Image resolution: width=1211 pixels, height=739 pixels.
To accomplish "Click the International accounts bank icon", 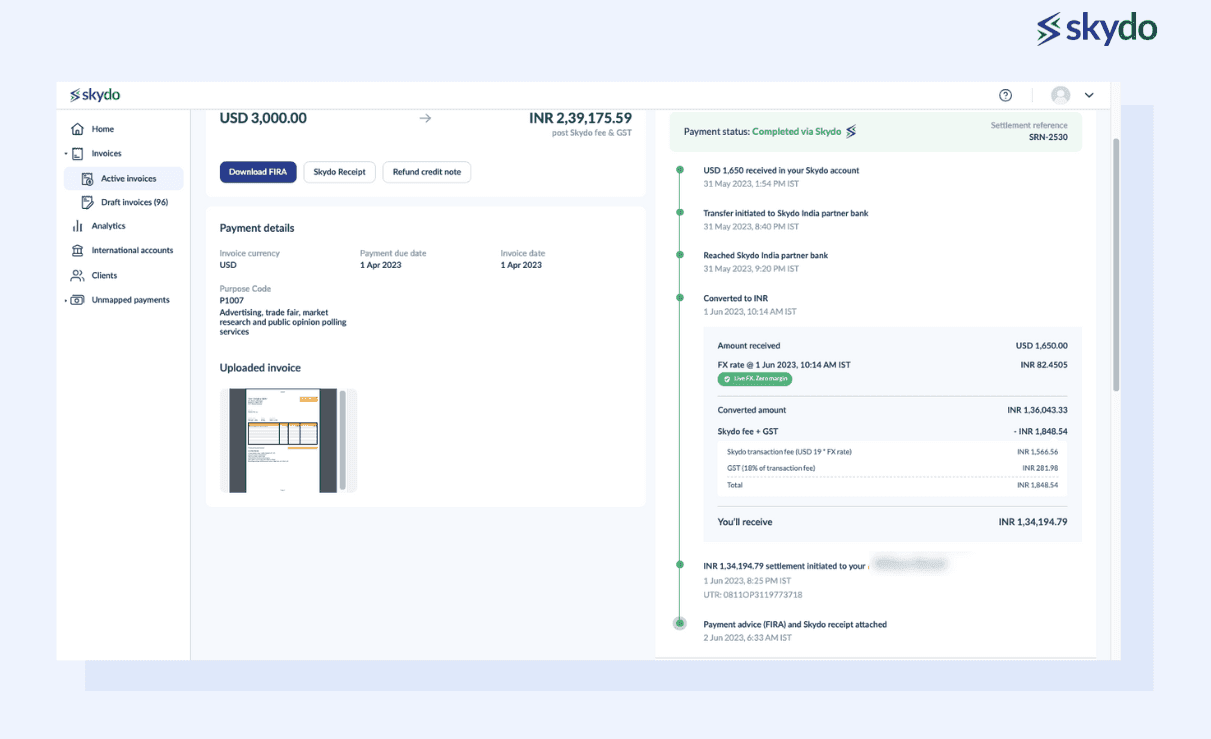I will click(x=77, y=250).
